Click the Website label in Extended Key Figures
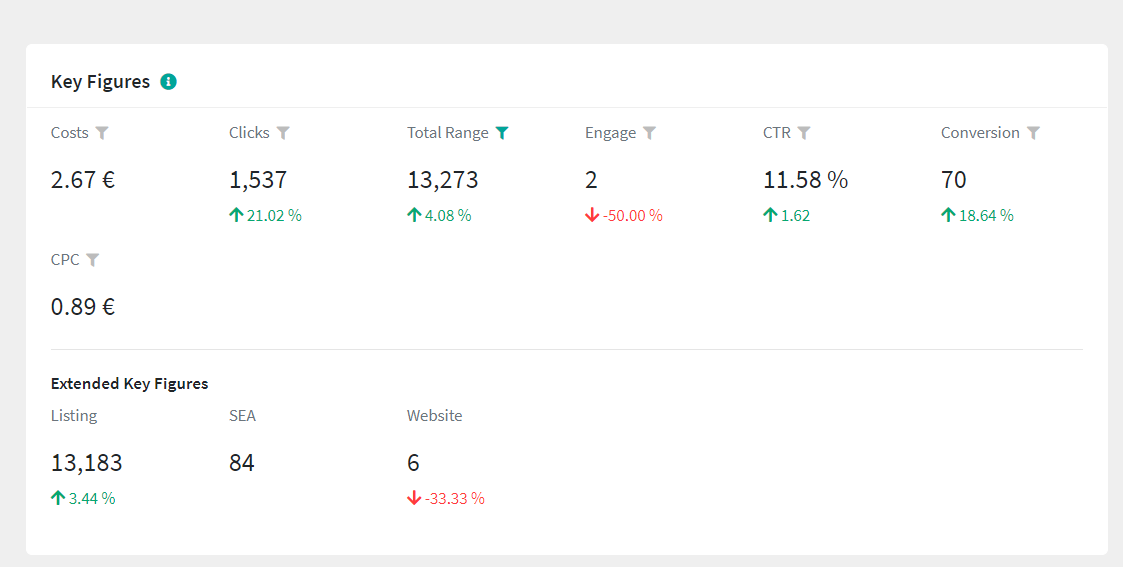The image size is (1123, 567). [x=434, y=415]
